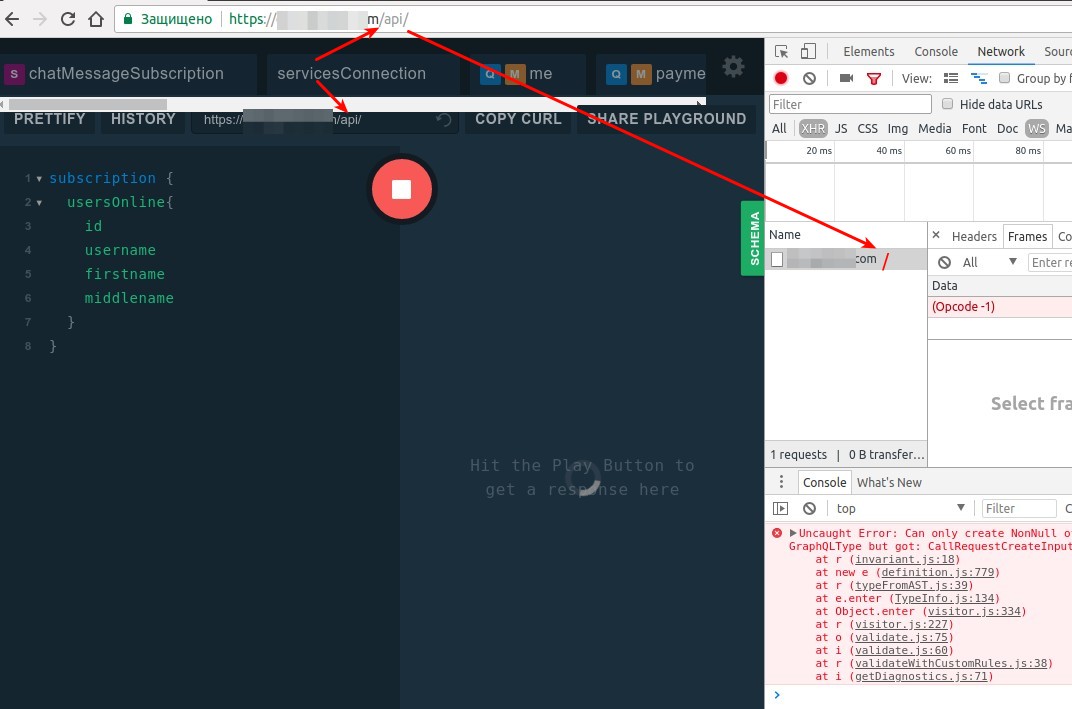Click the COPY CURL button

518,119
